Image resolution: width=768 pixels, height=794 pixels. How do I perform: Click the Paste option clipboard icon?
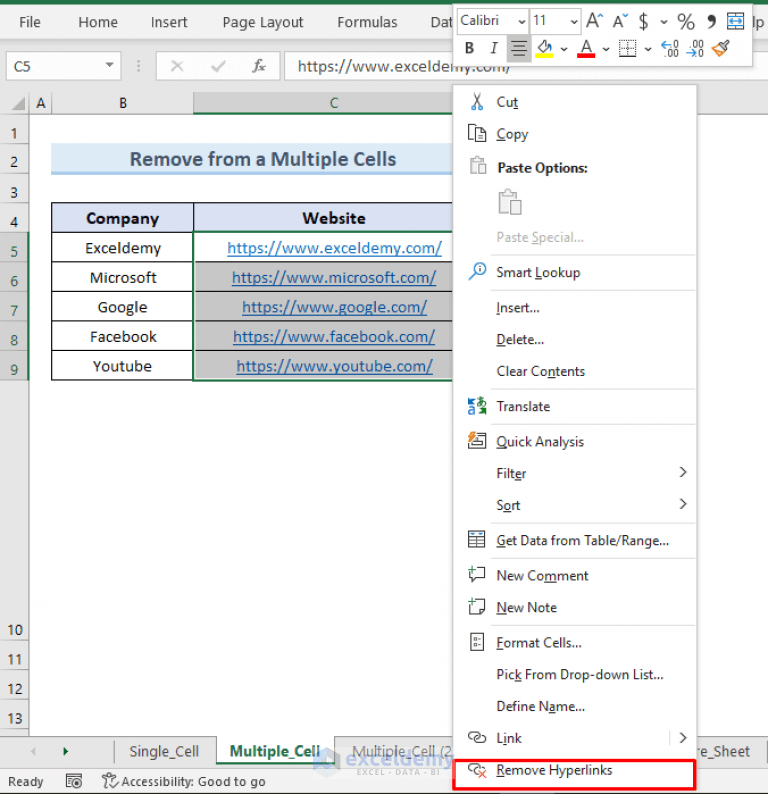click(510, 203)
